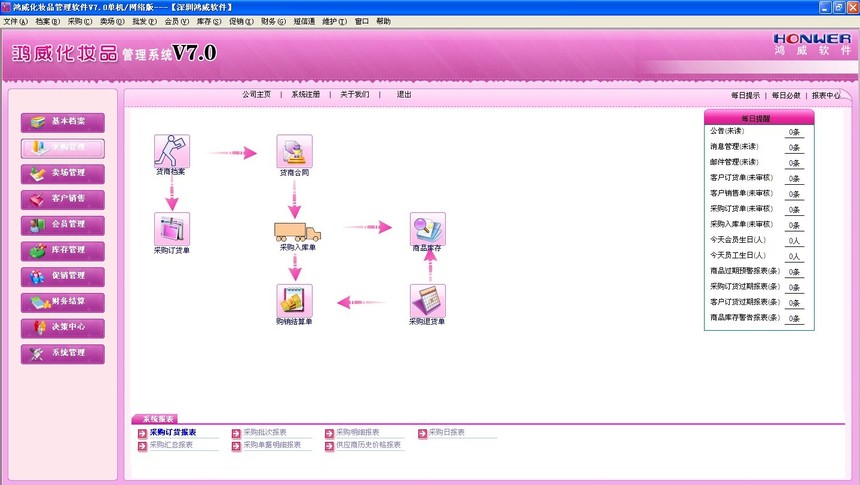The width and height of the screenshot is (860, 485).
Task: Open the 文件(A) menu
Action: coord(15,21)
